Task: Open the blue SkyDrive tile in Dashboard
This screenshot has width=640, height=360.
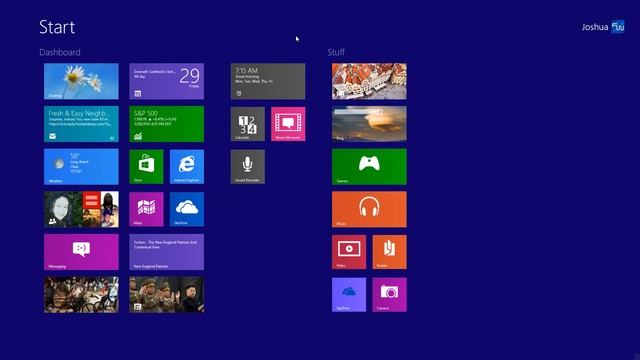Action: pyautogui.click(x=187, y=209)
